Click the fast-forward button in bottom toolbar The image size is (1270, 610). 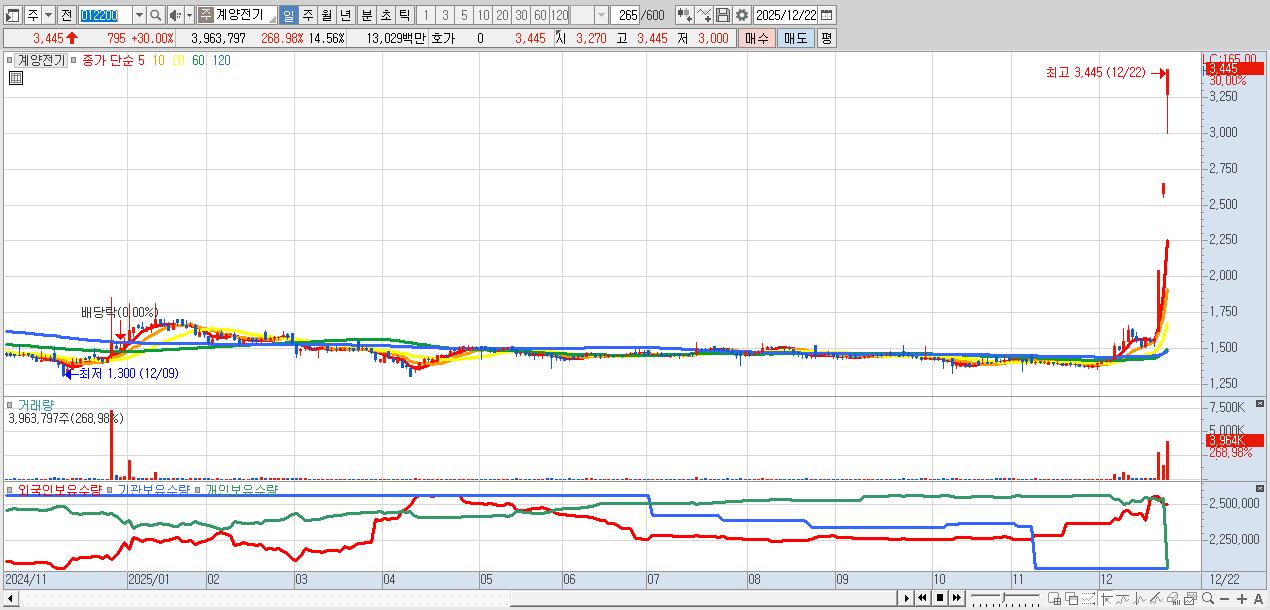coord(956,598)
